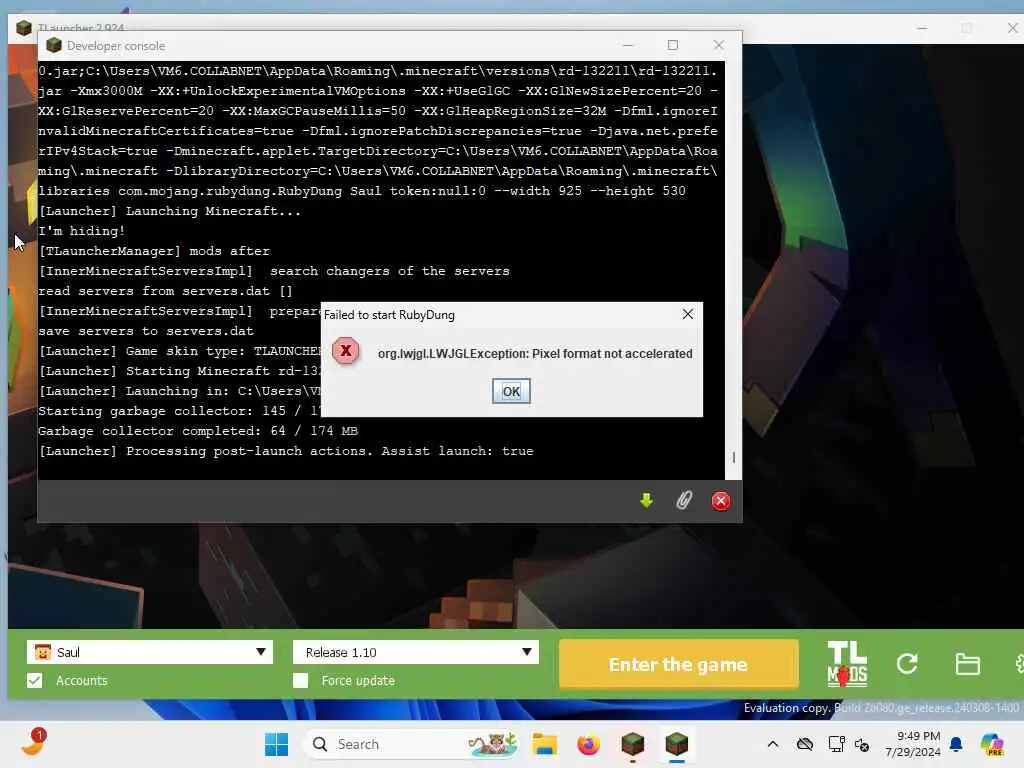Close the Failed to start RubyDung dialog
This screenshot has width=1024, height=768.
[687, 314]
